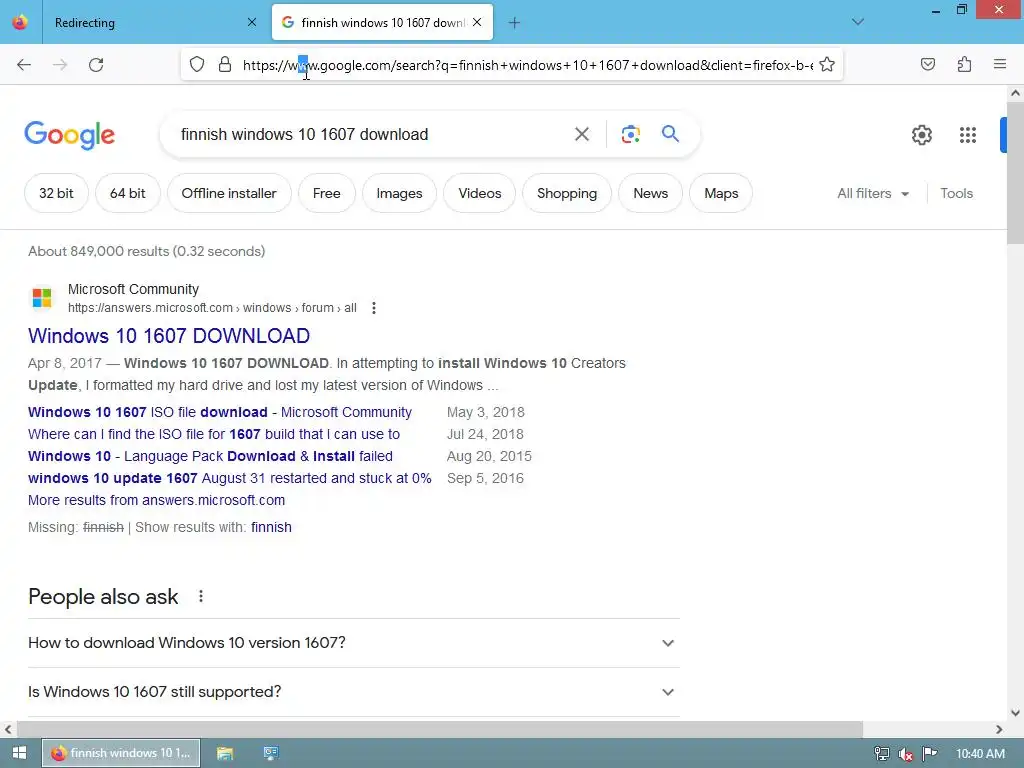Image resolution: width=1024 pixels, height=768 pixels.
Task: Open network tray icon
Action: [882, 754]
